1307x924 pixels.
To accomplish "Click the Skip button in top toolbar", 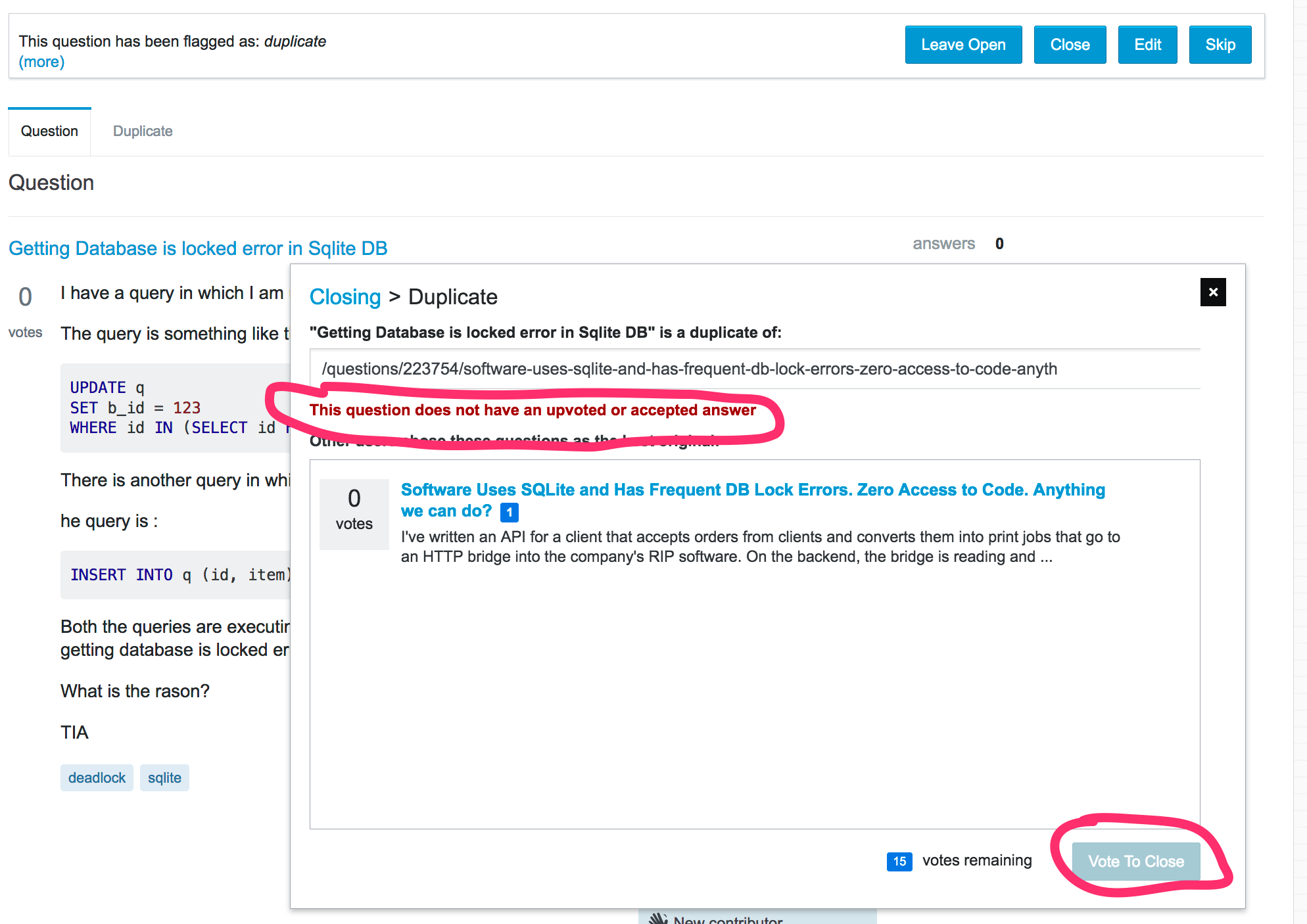I will coord(1221,44).
